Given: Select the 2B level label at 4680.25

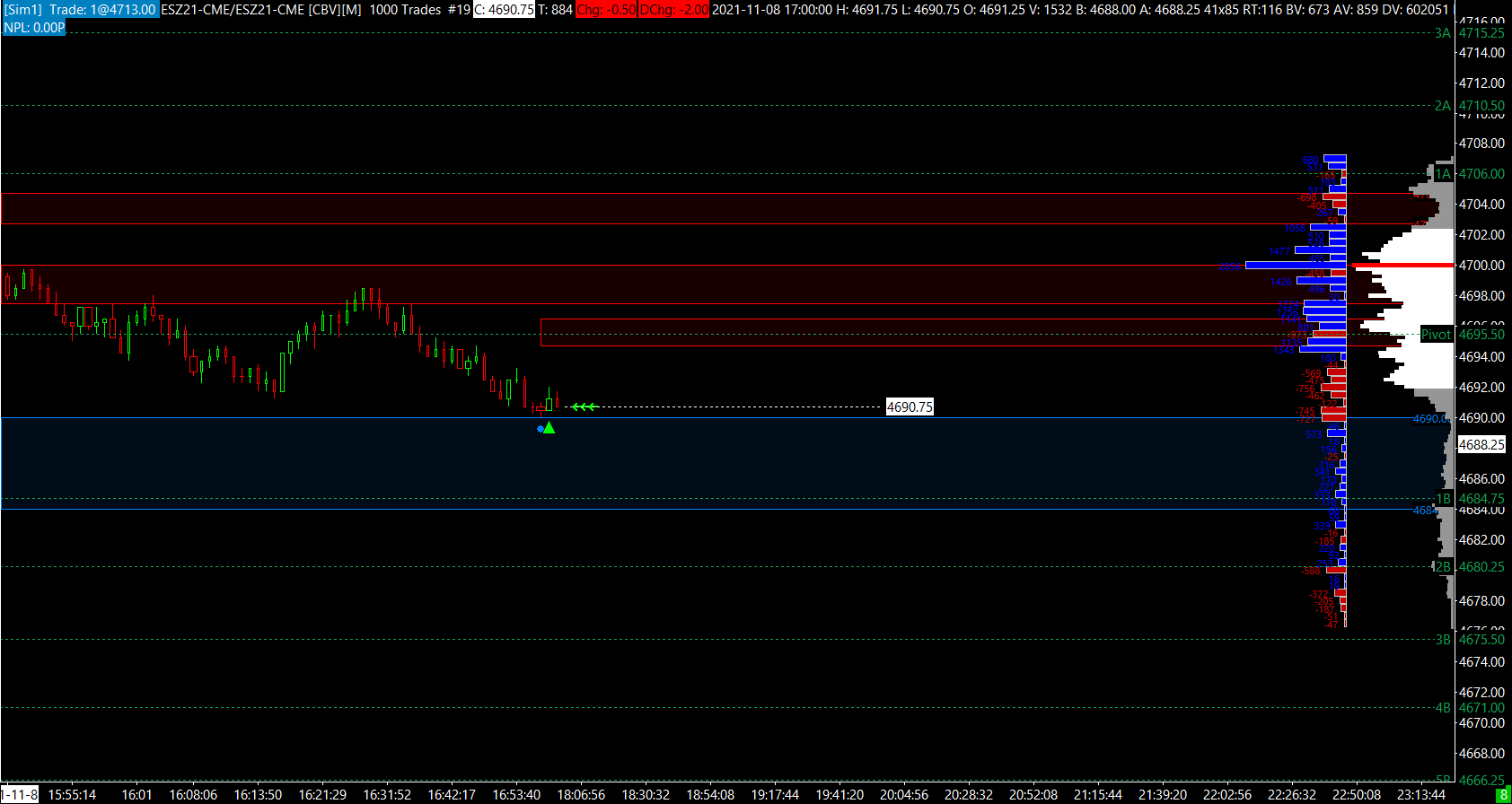Looking at the screenshot, I should point(1443,566).
